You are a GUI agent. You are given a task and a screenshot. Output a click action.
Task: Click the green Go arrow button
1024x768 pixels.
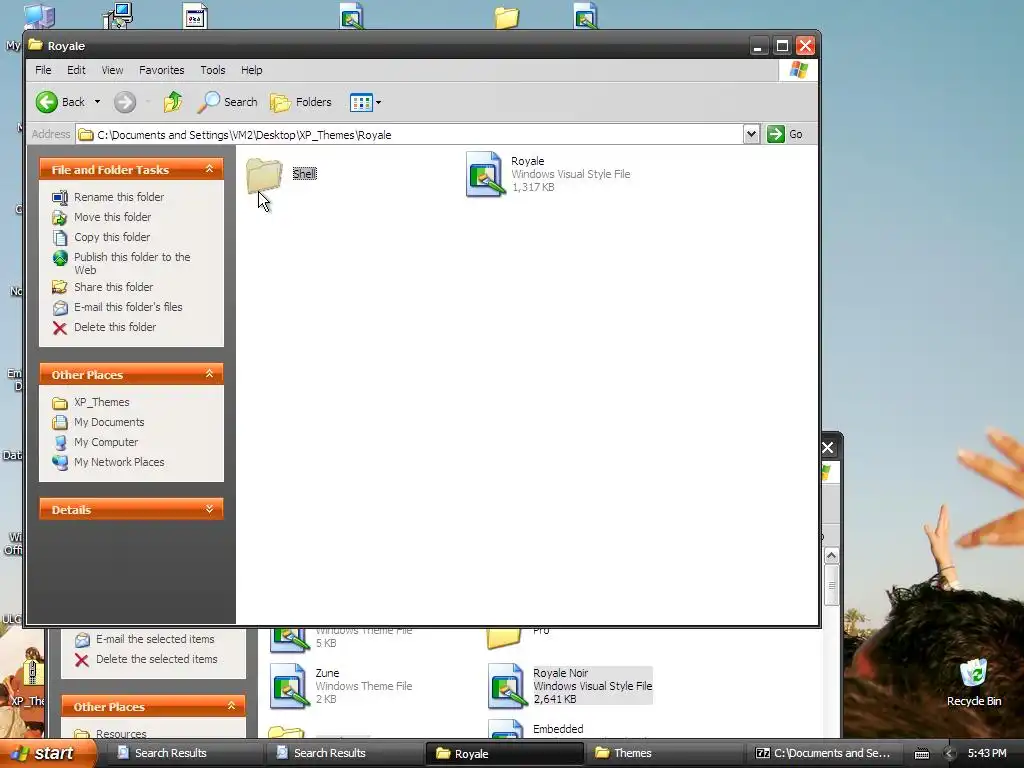coord(775,135)
